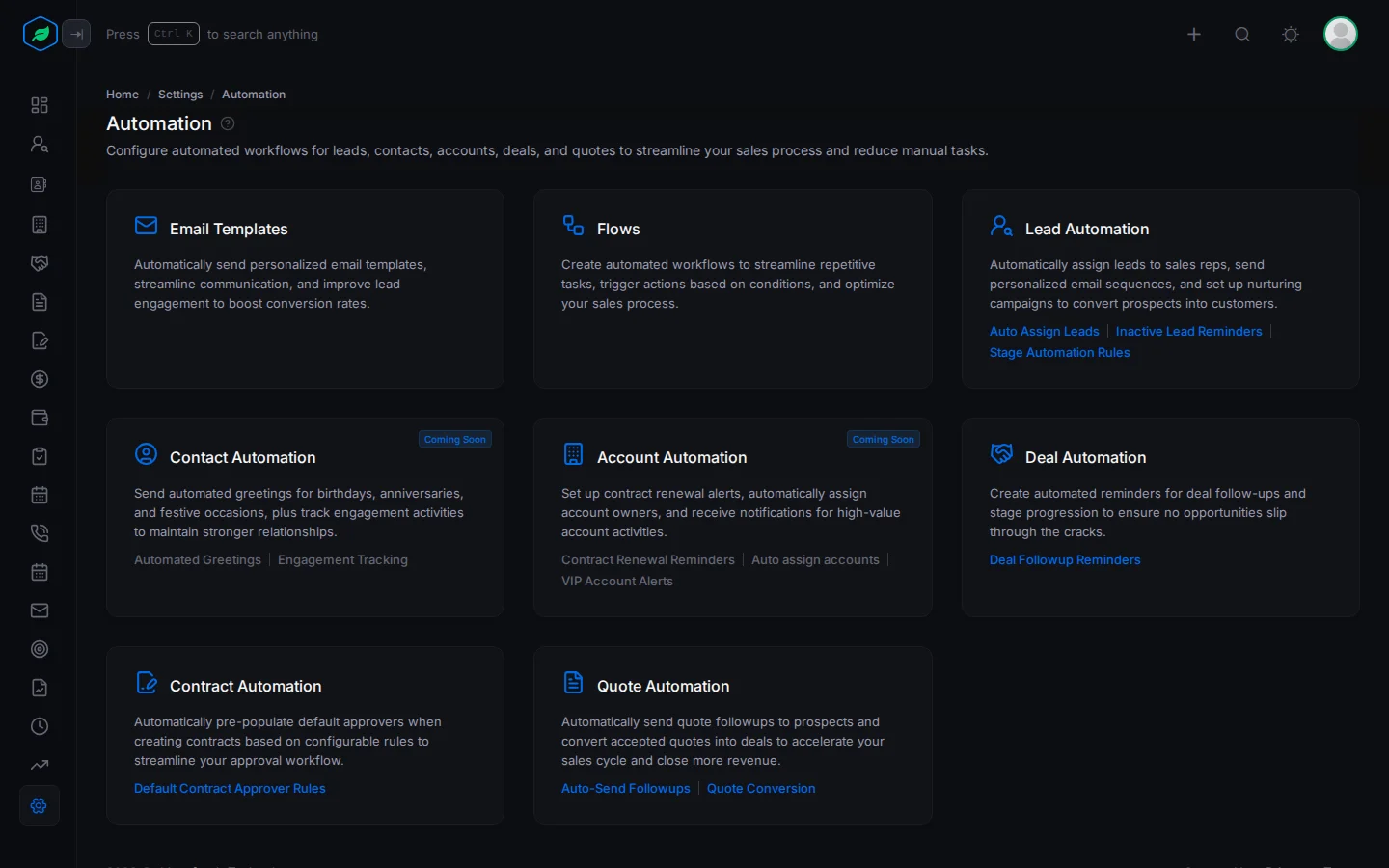The image size is (1389, 868).
Task: Open calls via sidebar phone icon
Action: tap(40, 533)
